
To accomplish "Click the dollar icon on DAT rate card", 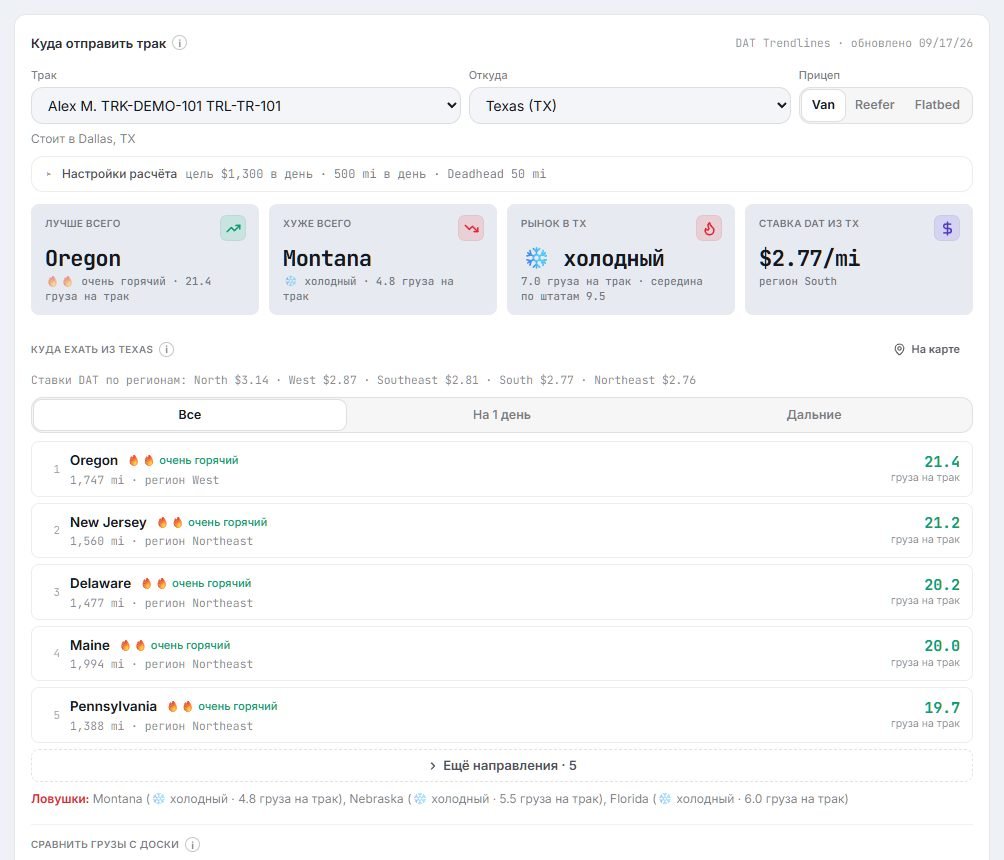I will pos(947,228).
